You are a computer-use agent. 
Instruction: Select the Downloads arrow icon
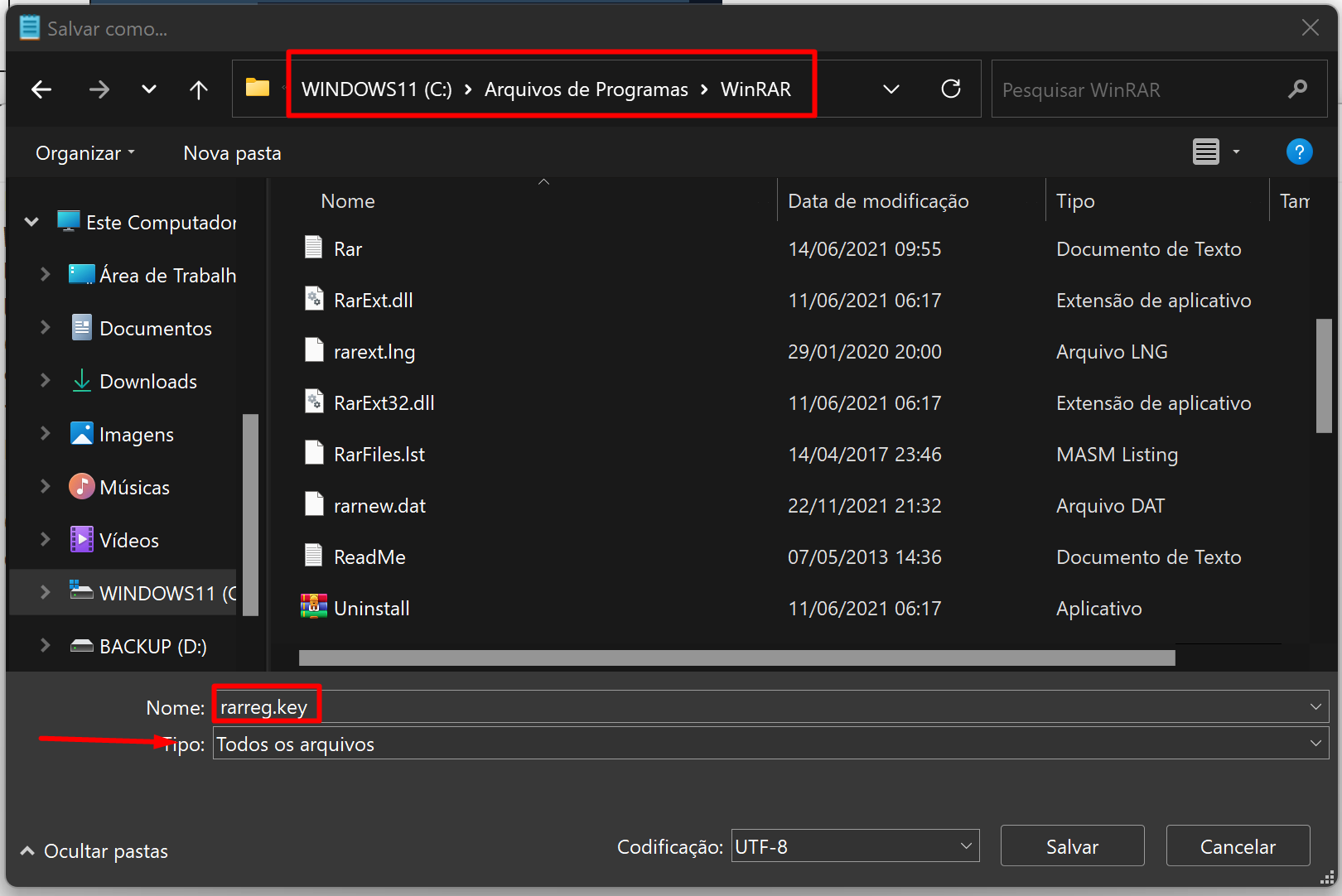(x=82, y=380)
